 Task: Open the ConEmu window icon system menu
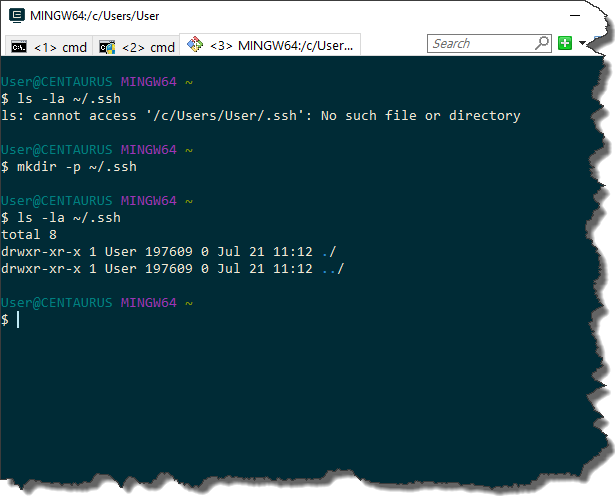coord(17,16)
